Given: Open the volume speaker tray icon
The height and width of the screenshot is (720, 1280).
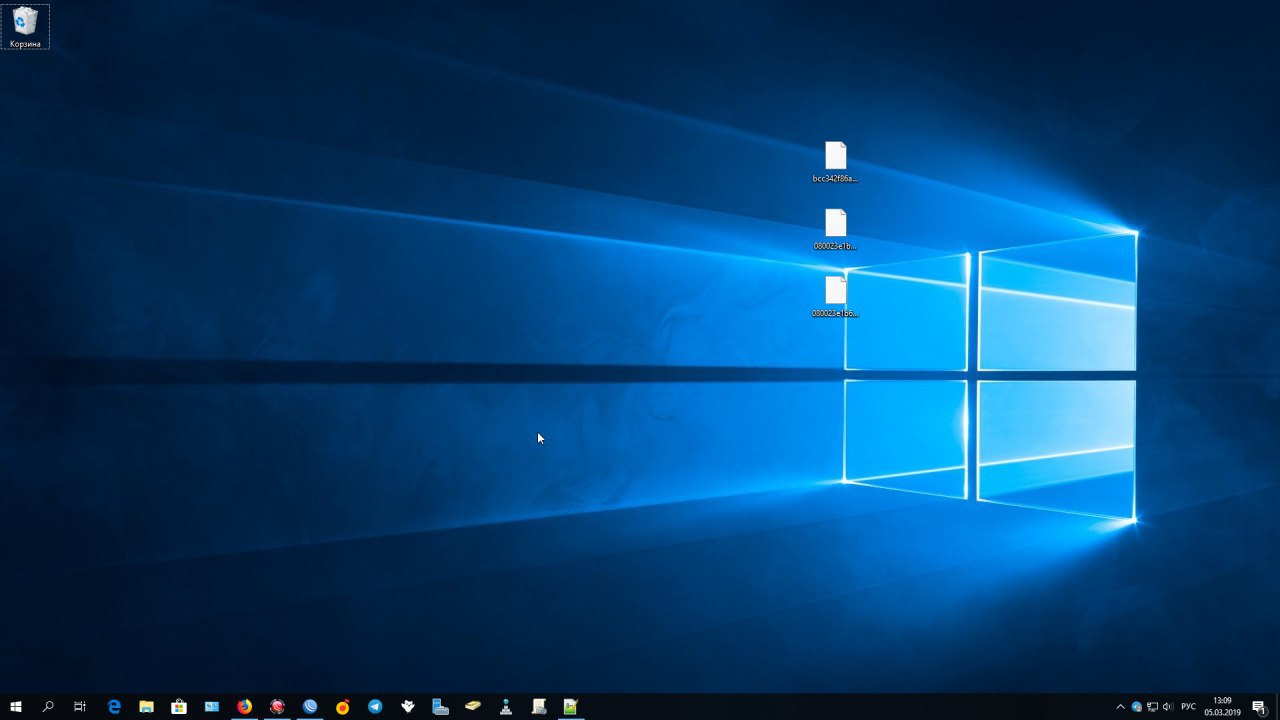Looking at the screenshot, I should [1168, 707].
